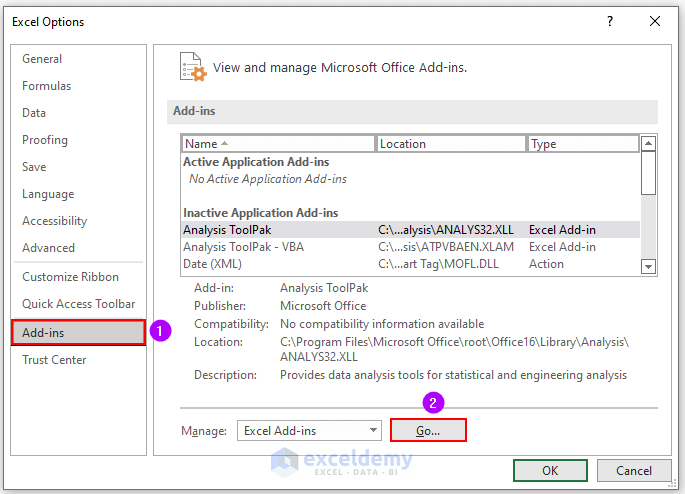Open Advanced options

tap(48, 248)
